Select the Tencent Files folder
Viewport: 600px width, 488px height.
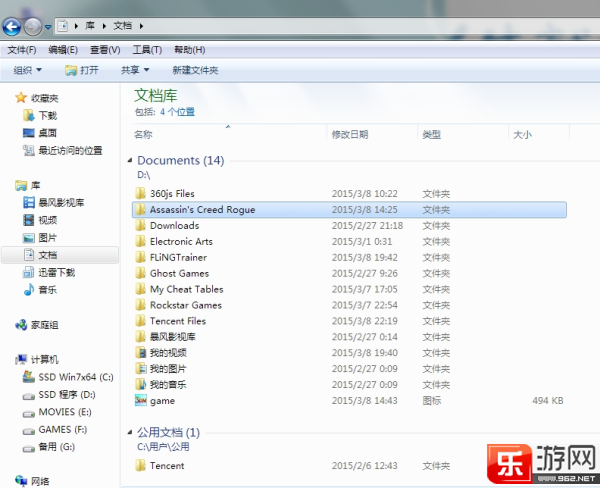pyautogui.click(x=349, y=321)
